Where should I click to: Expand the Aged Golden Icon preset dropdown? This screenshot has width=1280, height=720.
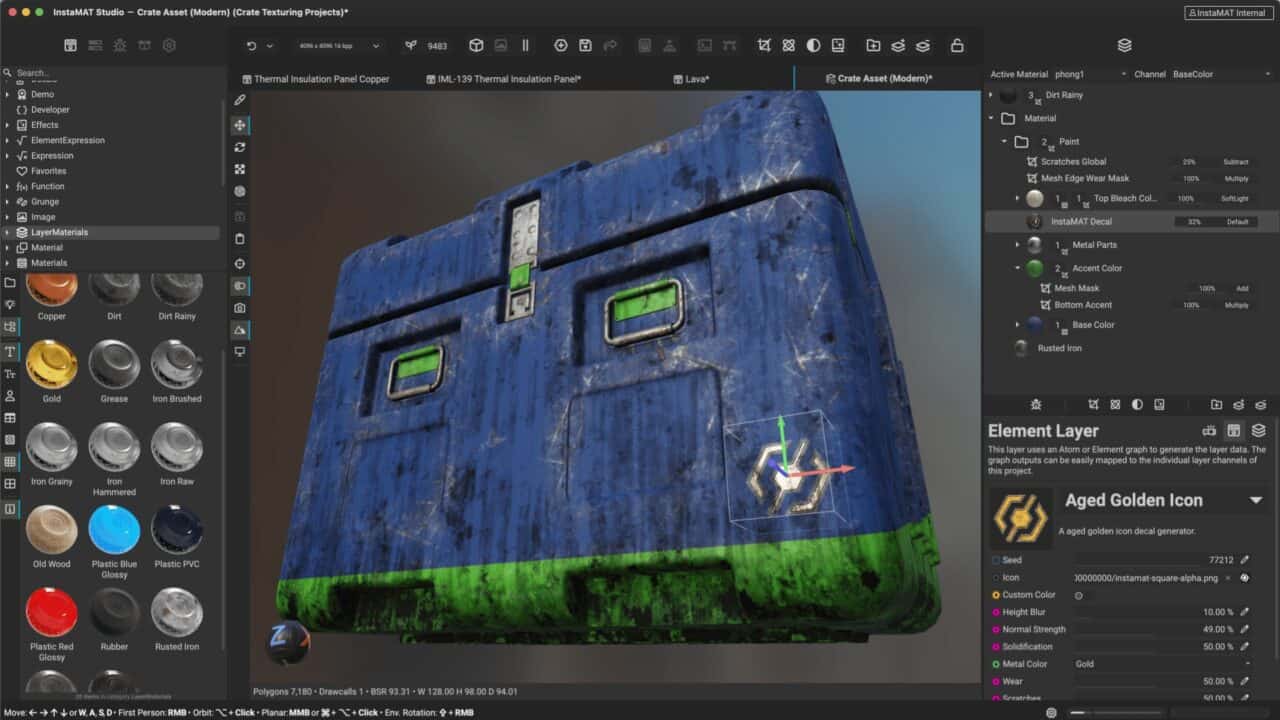click(x=1256, y=500)
